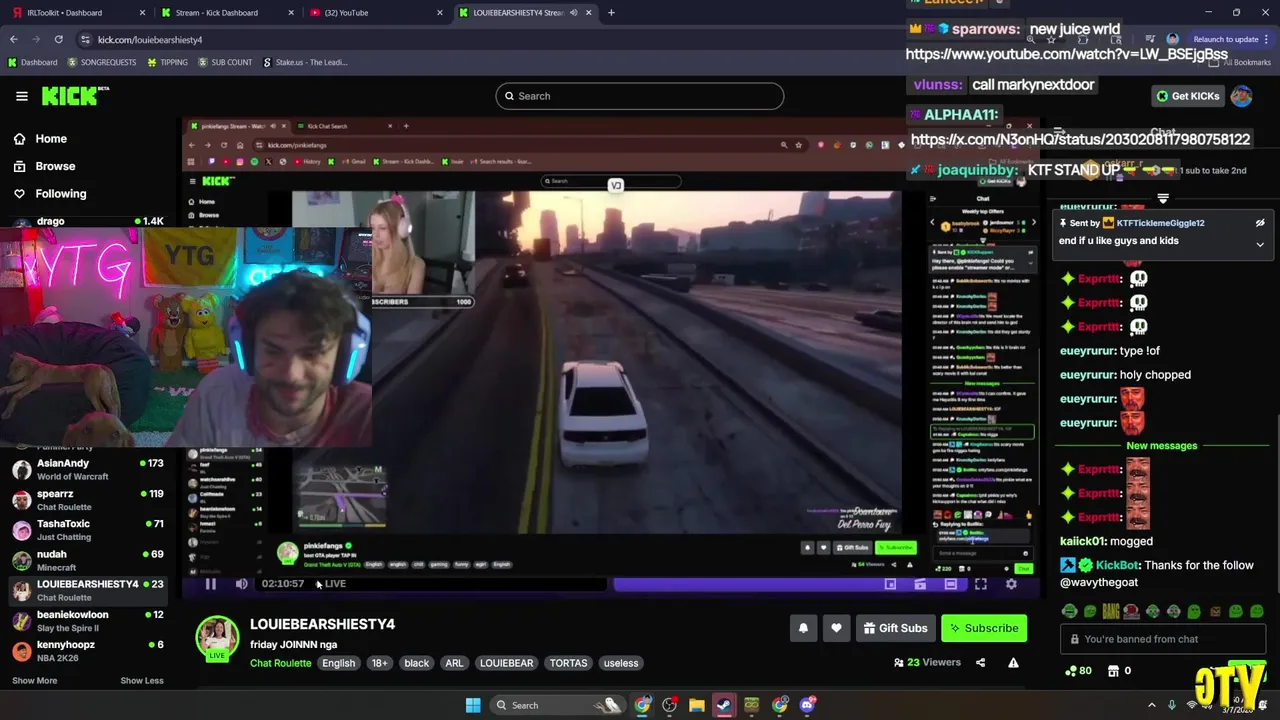Click the Browse sidebar icon
The height and width of the screenshot is (720, 1280).
tap(19, 166)
